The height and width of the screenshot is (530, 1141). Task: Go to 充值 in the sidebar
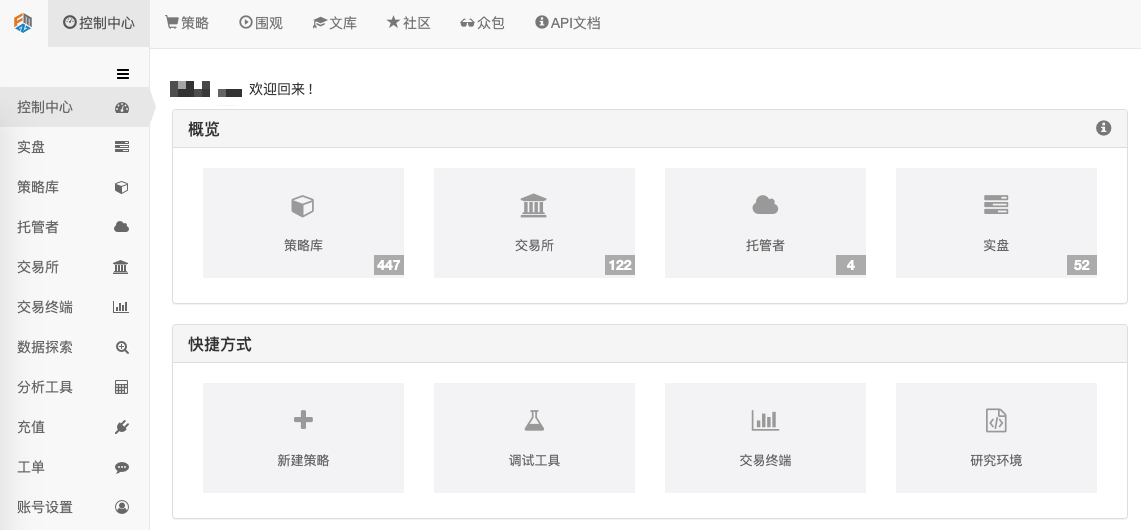tap(74, 427)
